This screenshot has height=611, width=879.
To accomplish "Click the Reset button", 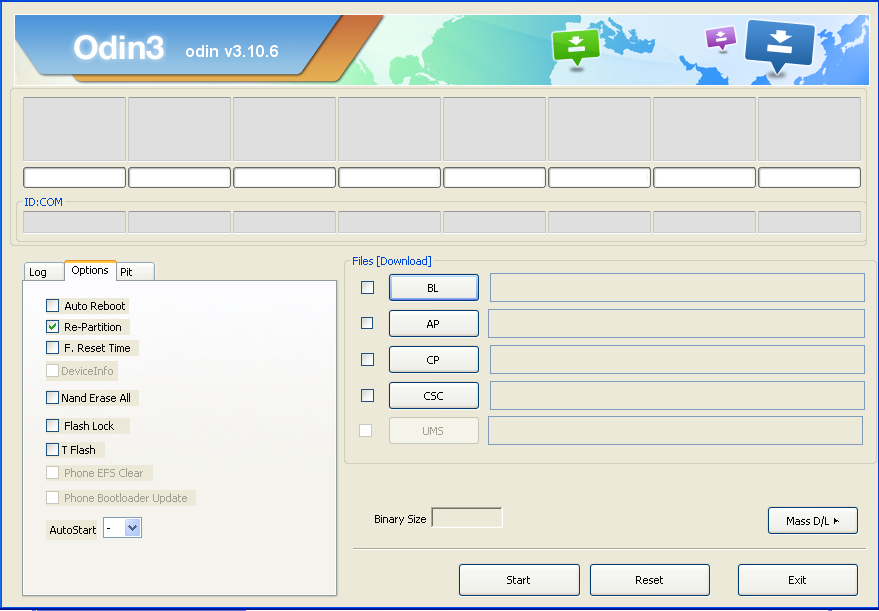I will coord(650,580).
